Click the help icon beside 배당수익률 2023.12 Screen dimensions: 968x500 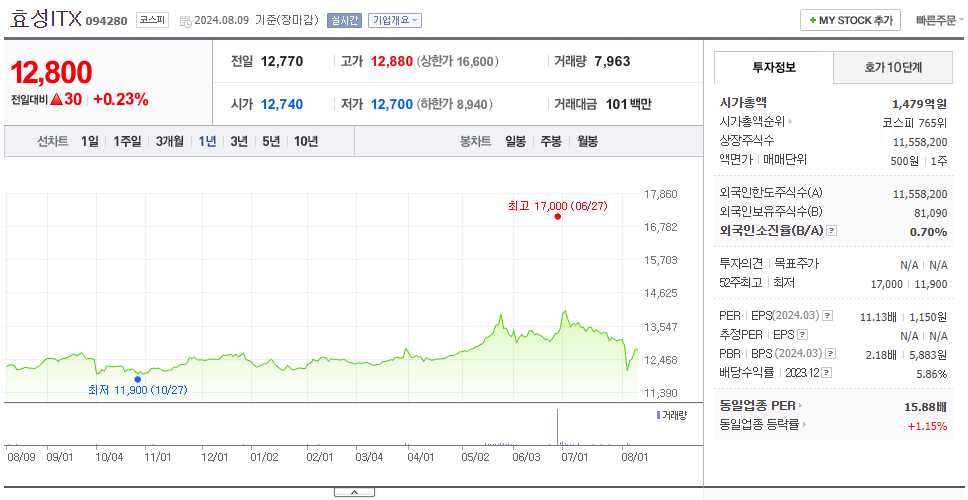click(827, 373)
